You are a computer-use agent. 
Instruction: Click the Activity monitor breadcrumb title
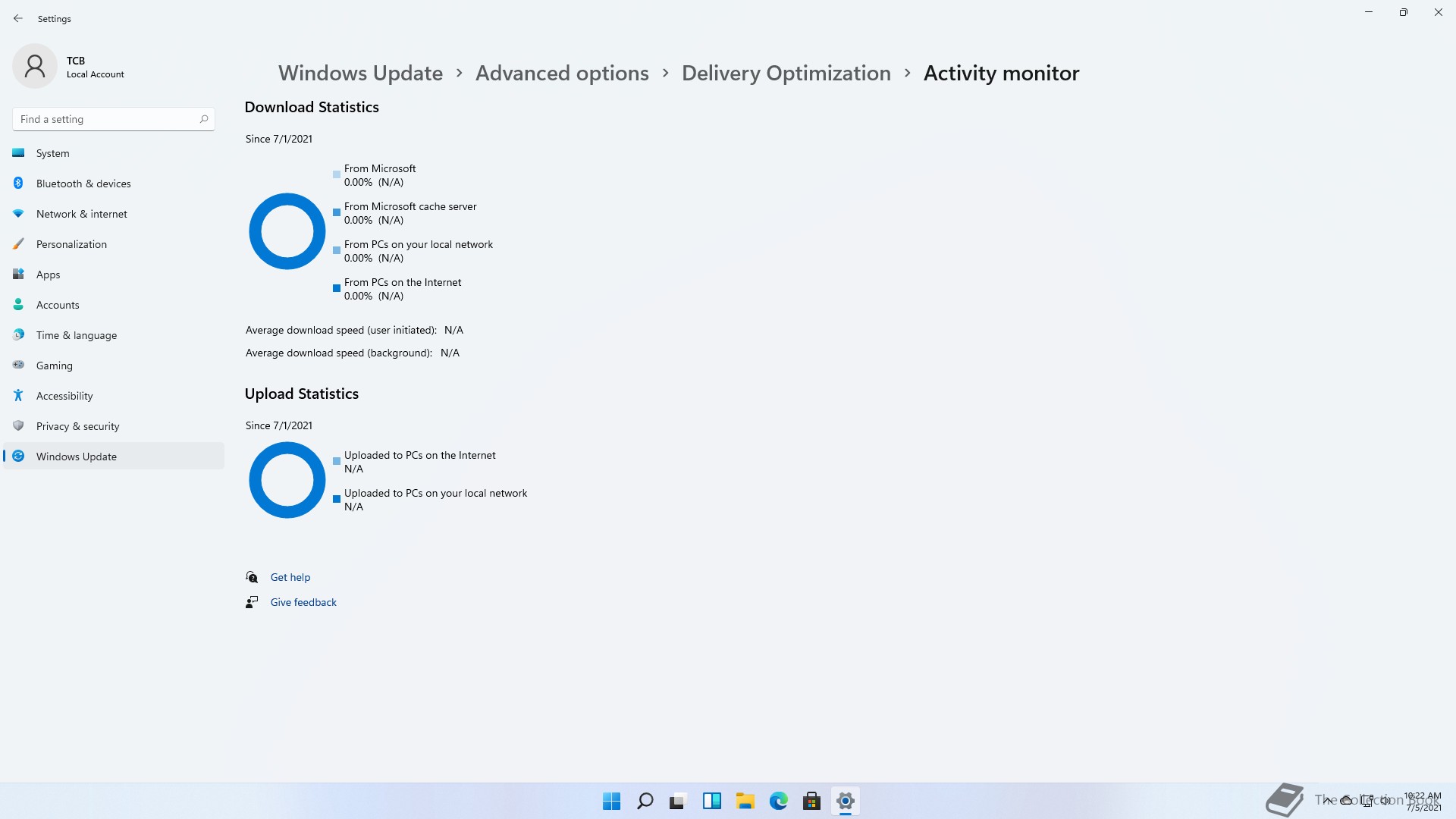(x=1001, y=73)
